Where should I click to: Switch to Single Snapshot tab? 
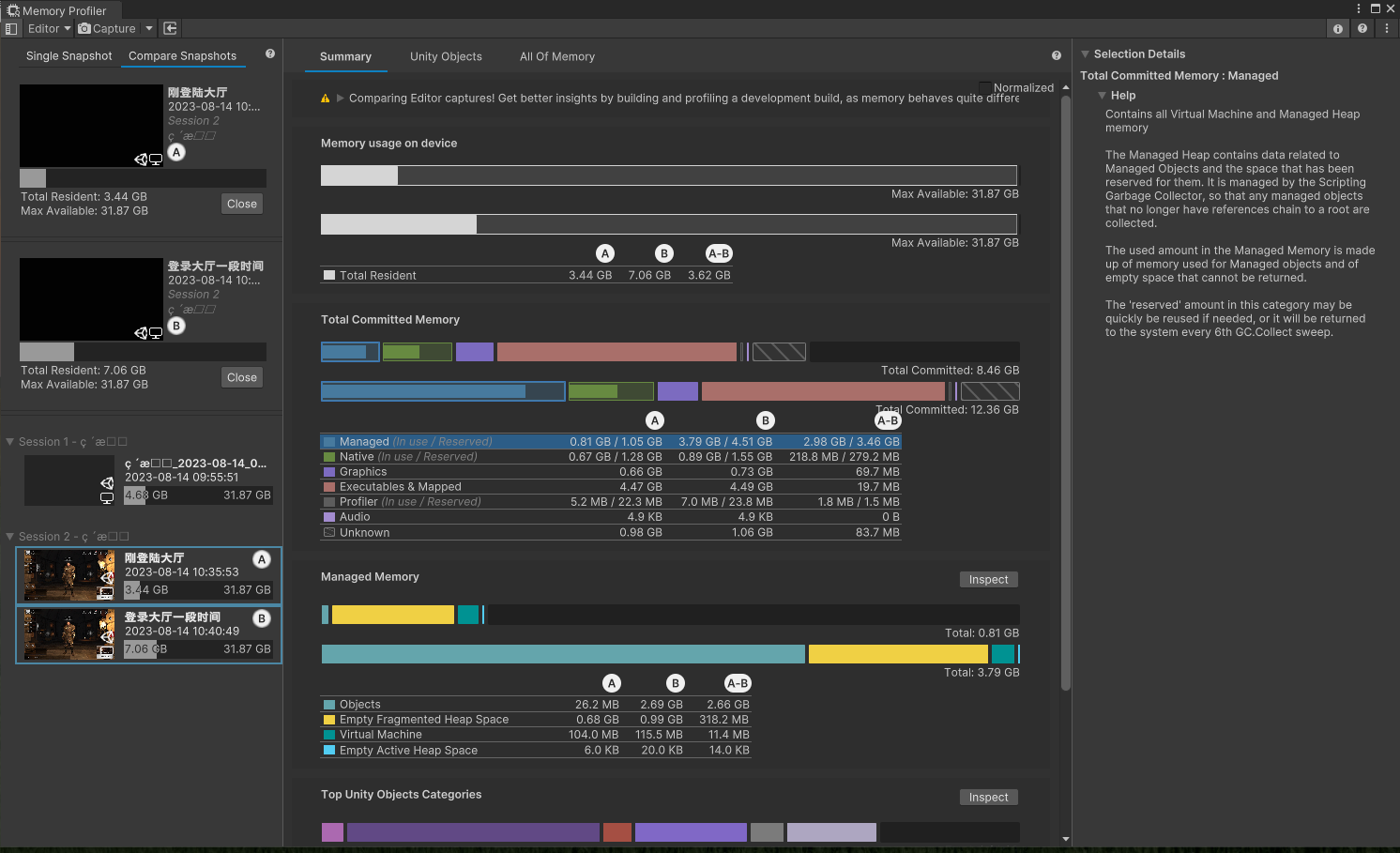point(68,56)
